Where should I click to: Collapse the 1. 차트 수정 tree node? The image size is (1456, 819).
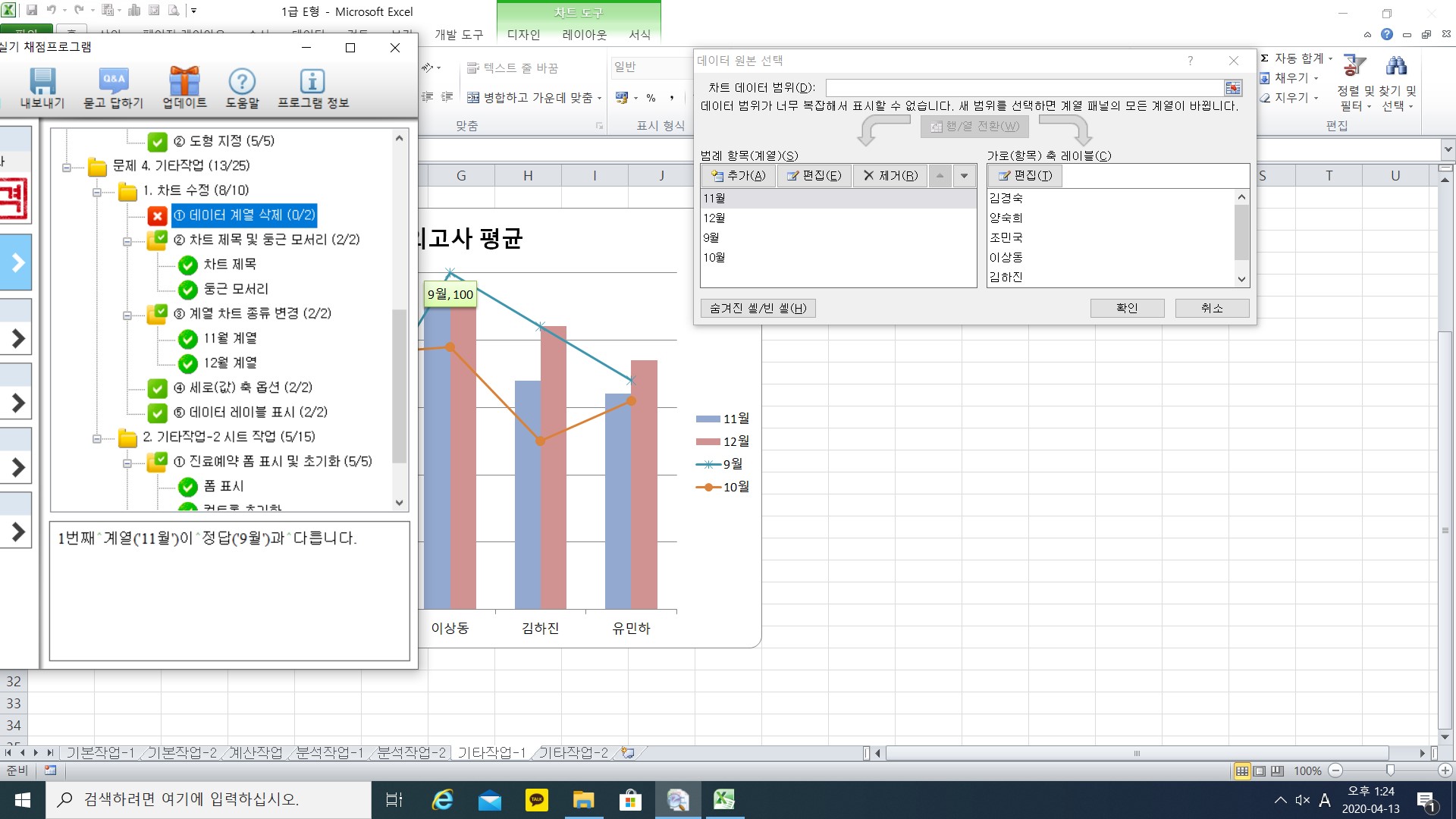pyautogui.click(x=97, y=192)
